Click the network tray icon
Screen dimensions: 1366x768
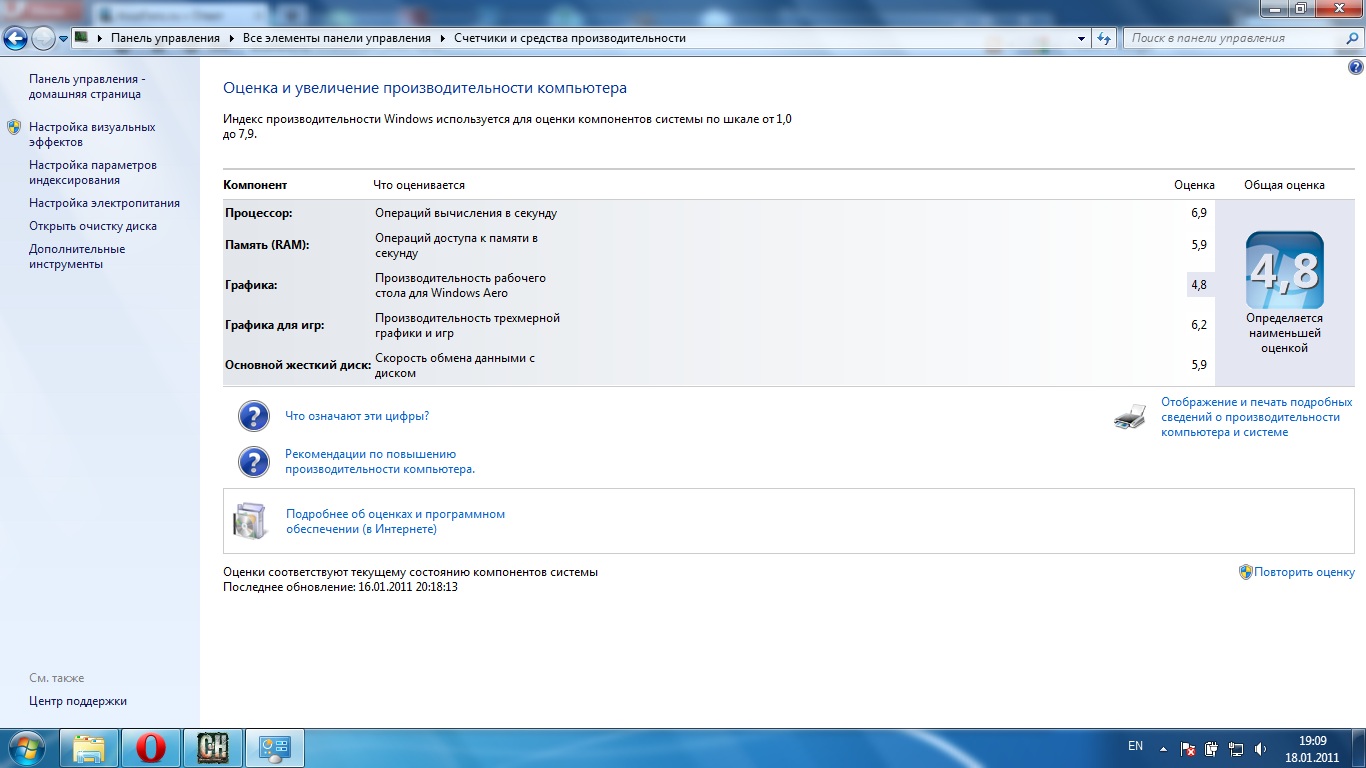[x=1236, y=748]
